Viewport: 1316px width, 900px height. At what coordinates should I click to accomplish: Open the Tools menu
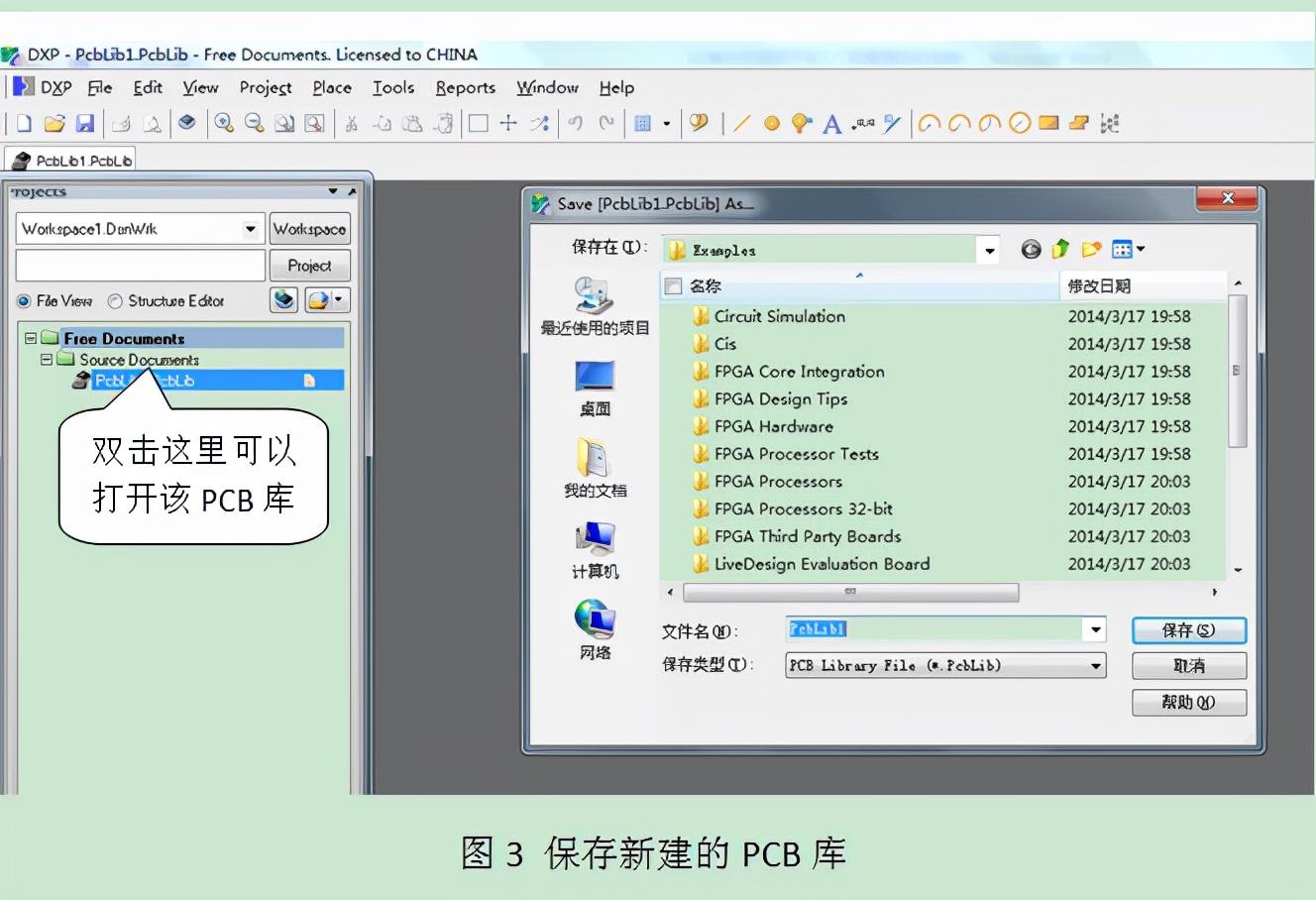pos(393,87)
